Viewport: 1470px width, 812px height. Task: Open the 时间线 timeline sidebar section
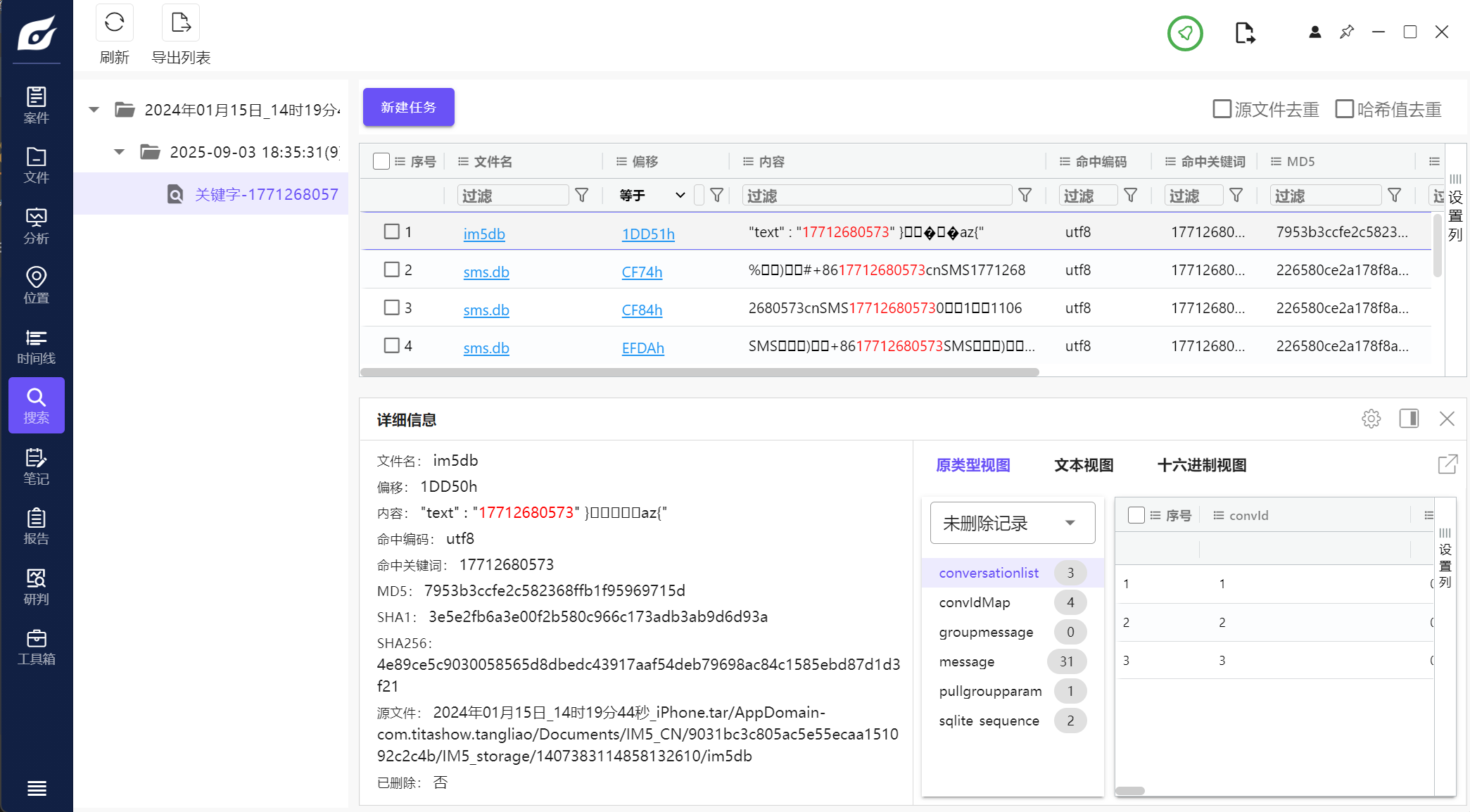[36, 346]
